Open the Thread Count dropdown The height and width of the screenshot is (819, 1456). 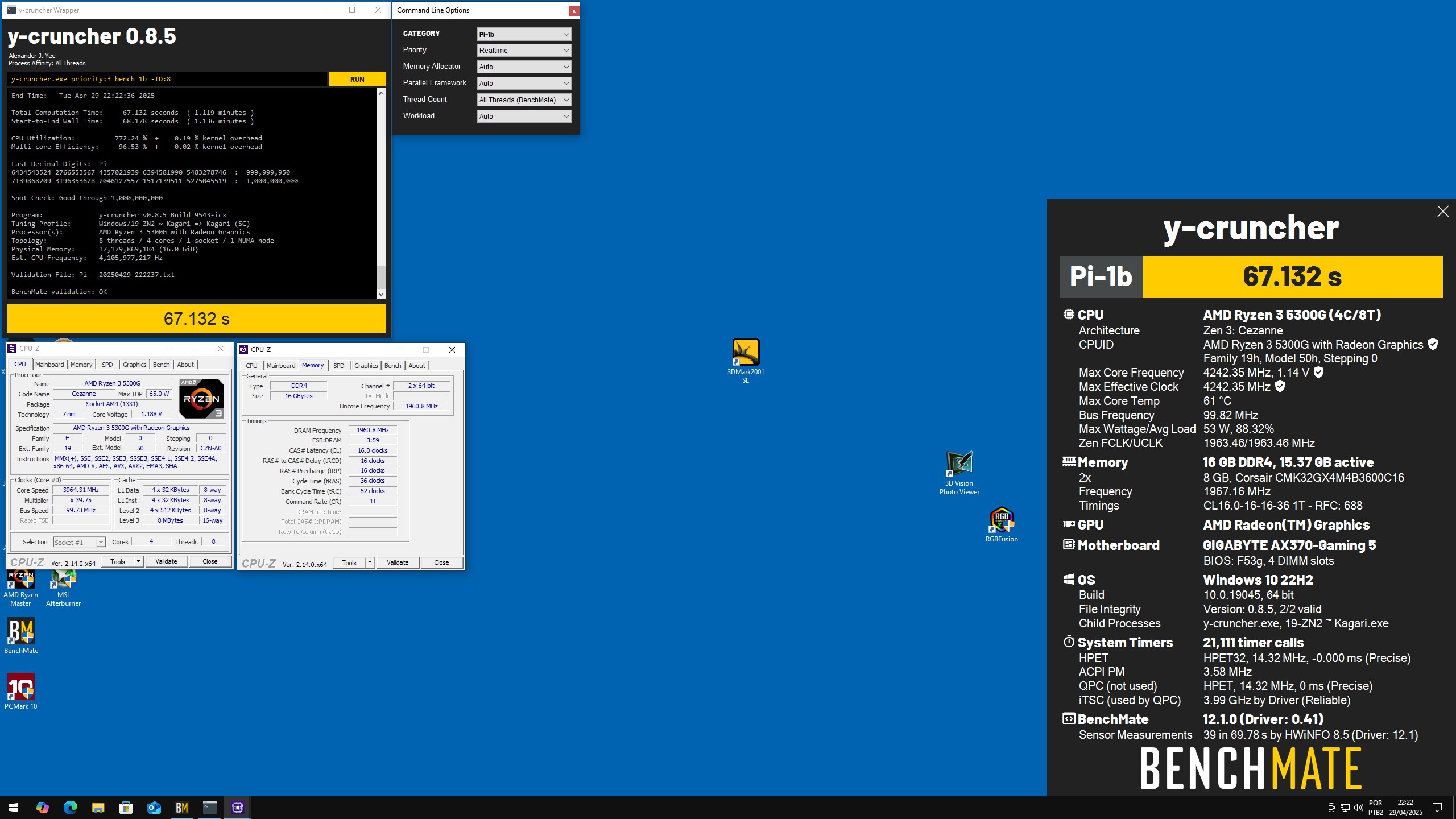tap(524, 100)
